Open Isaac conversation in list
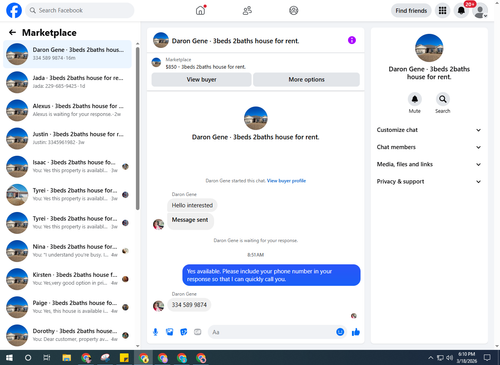Screen dimensions: 500x365 click(67, 166)
